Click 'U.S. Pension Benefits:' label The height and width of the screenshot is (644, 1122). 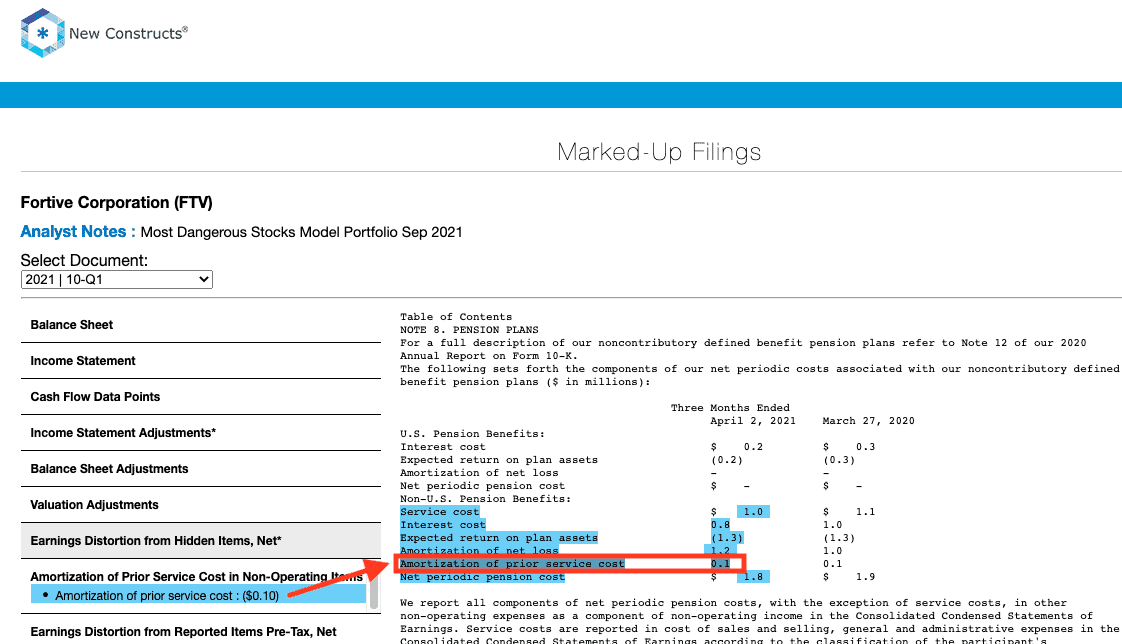pos(472,434)
